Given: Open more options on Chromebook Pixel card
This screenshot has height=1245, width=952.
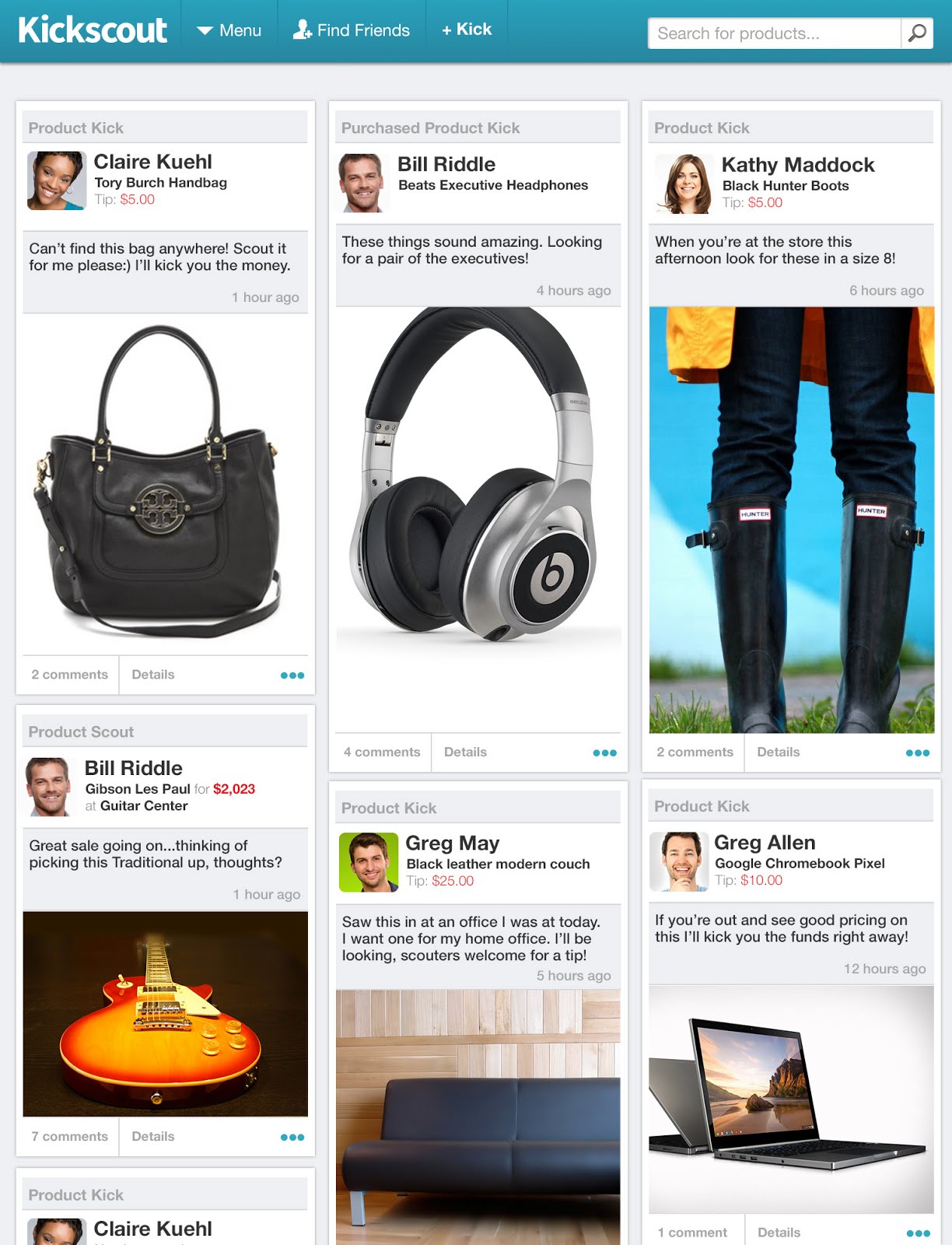Looking at the screenshot, I should pos(919,1233).
